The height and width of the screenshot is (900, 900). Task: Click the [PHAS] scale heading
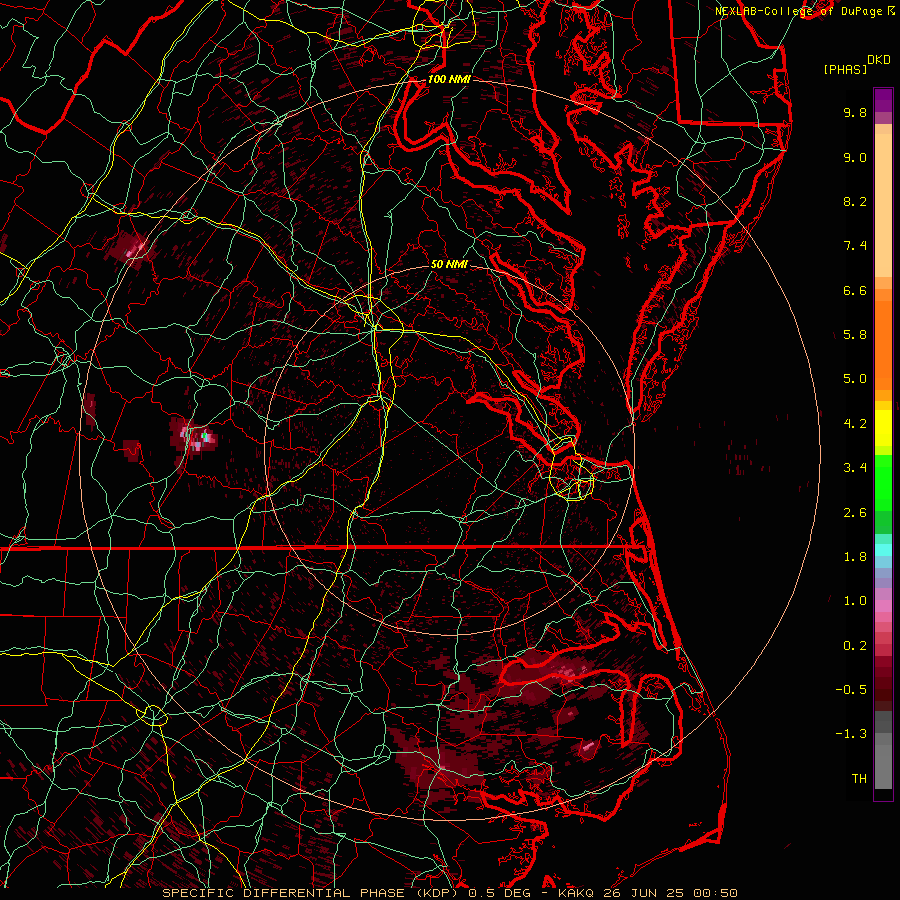[845, 70]
